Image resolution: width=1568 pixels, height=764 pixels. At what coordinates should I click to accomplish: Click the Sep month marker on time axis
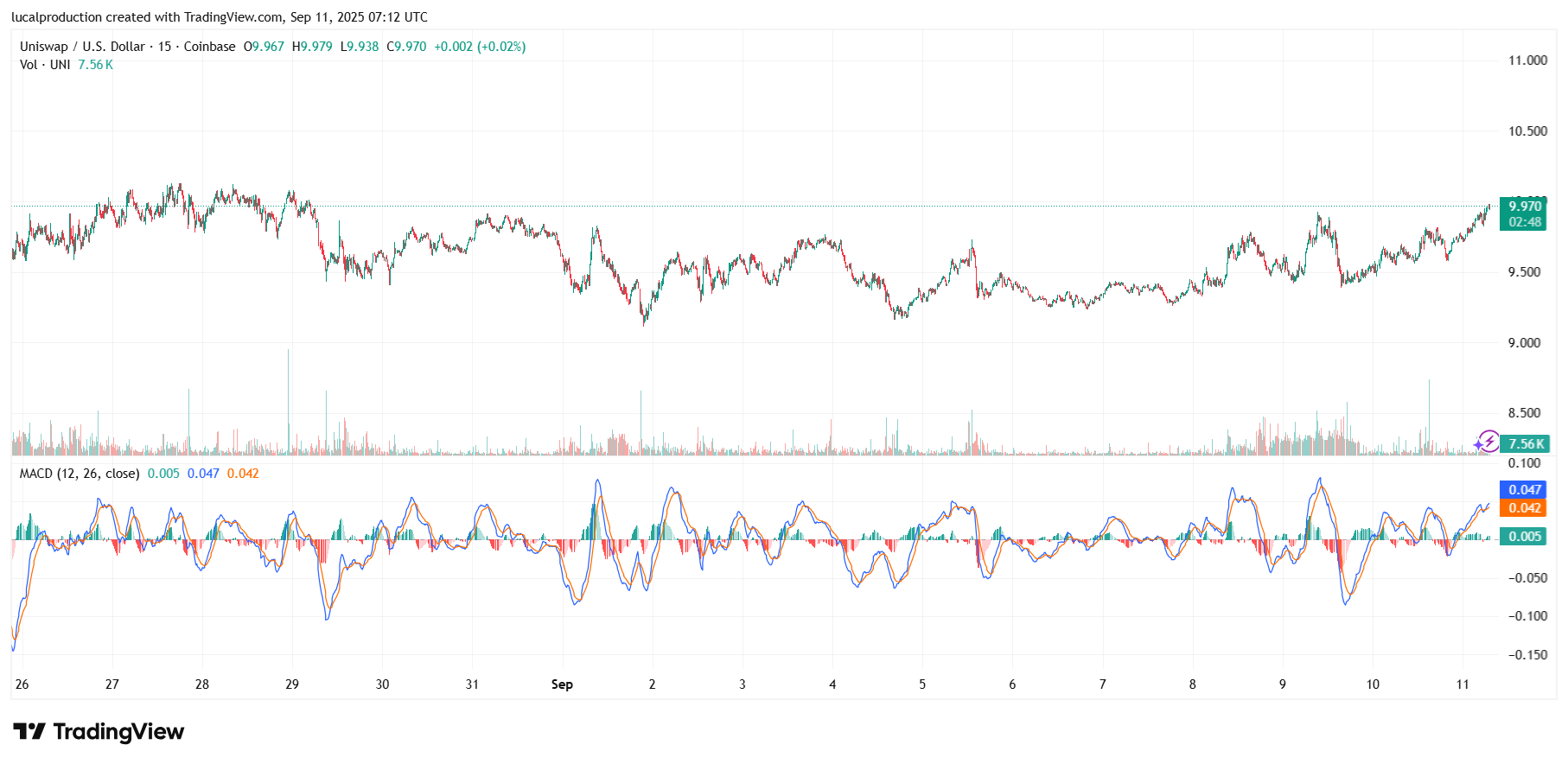point(562,684)
